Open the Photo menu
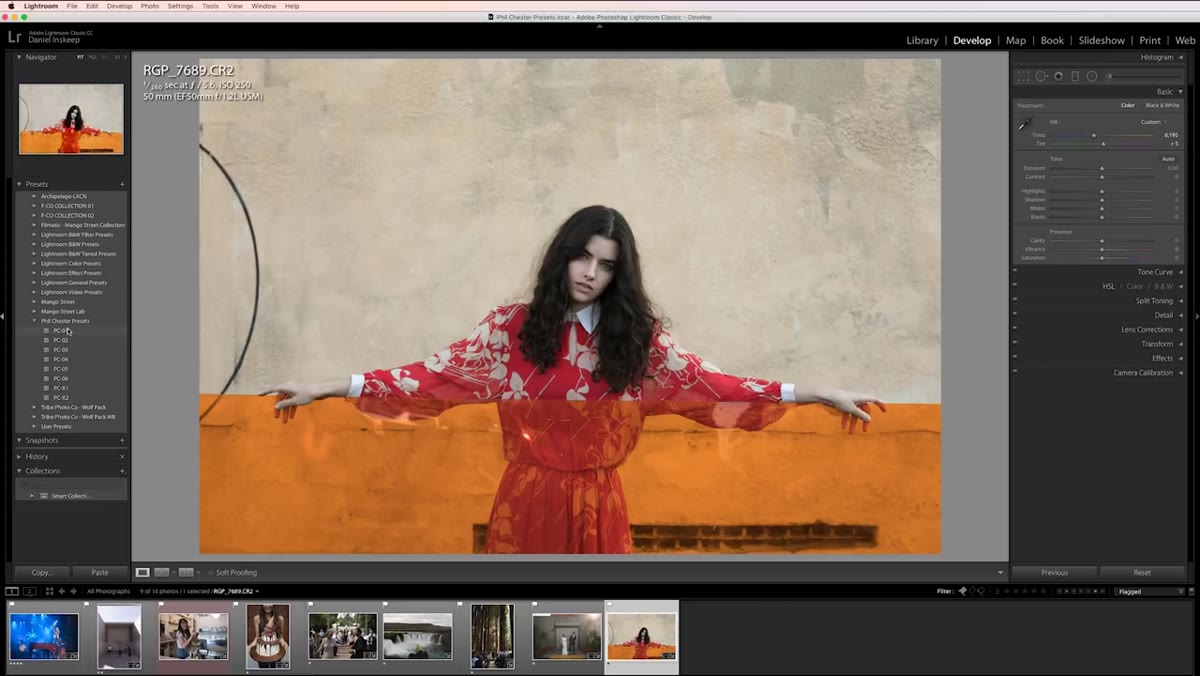The height and width of the screenshot is (676, 1200). click(150, 6)
